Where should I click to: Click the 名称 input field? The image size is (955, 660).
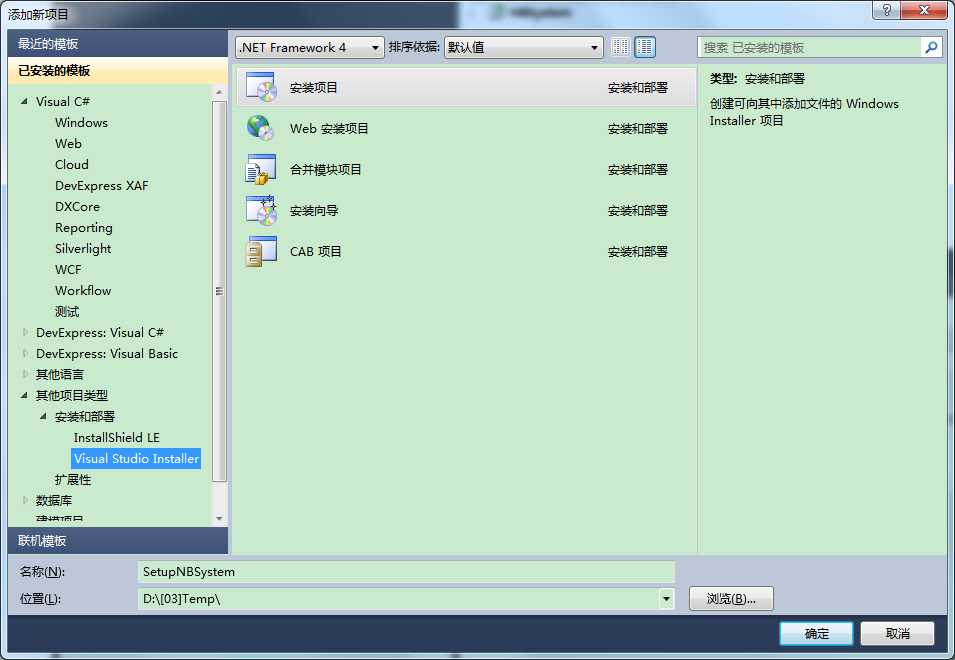point(406,572)
